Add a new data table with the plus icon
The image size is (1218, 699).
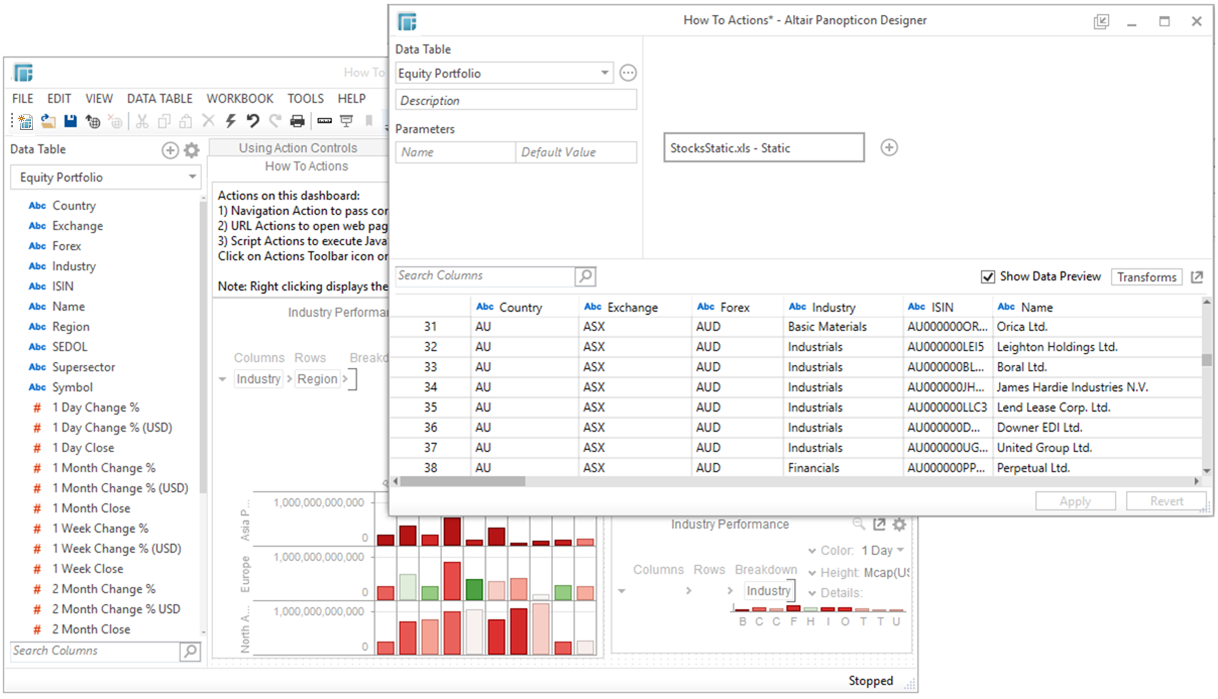pyautogui.click(x=170, y=149)
